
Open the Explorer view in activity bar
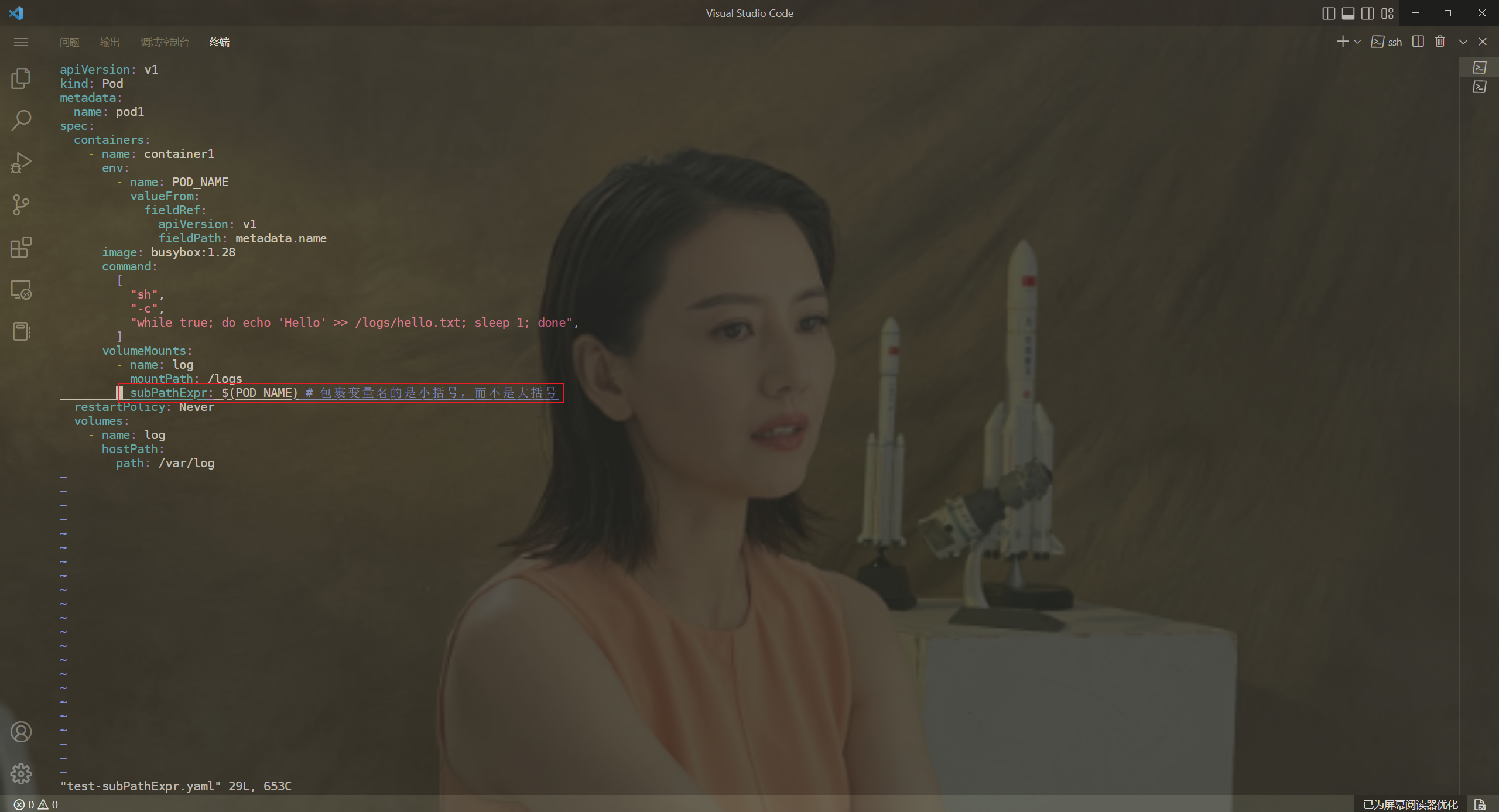[x=21, y=78]
